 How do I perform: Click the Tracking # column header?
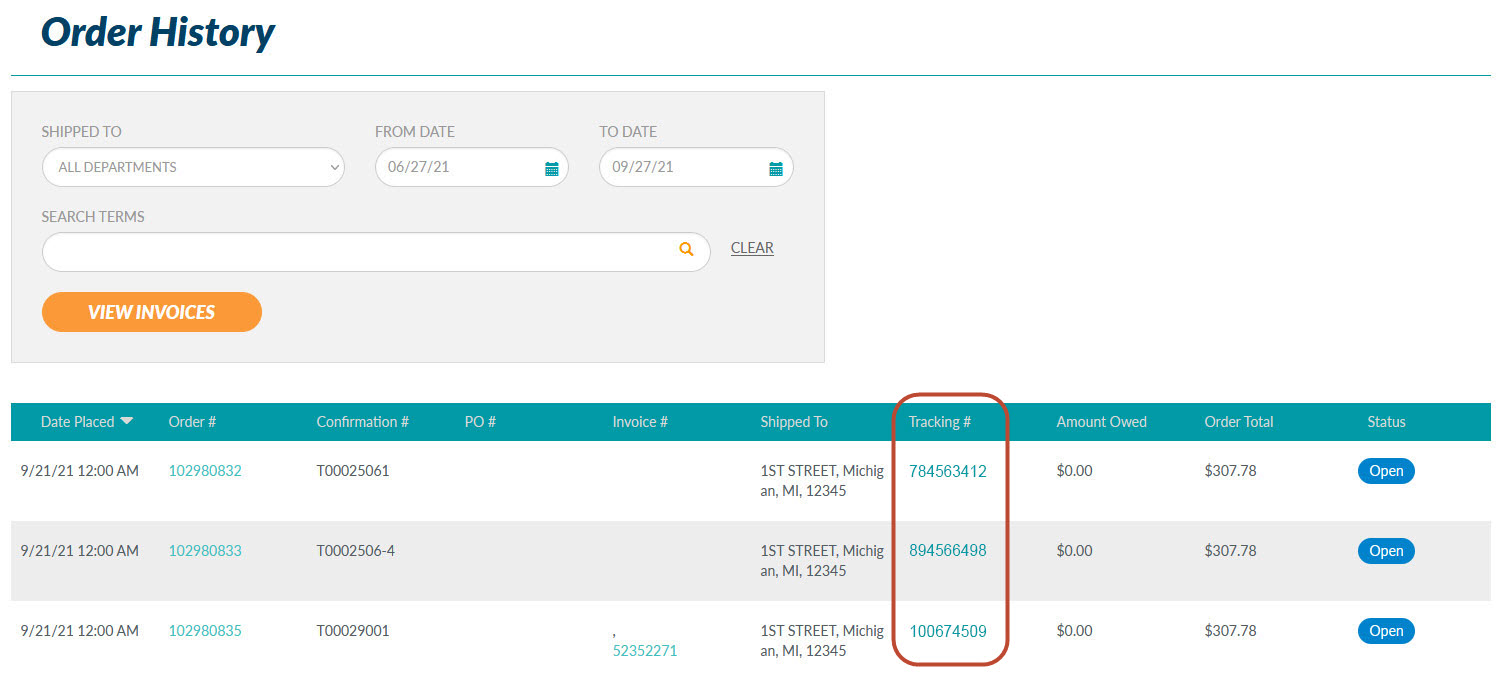[940, 422]
